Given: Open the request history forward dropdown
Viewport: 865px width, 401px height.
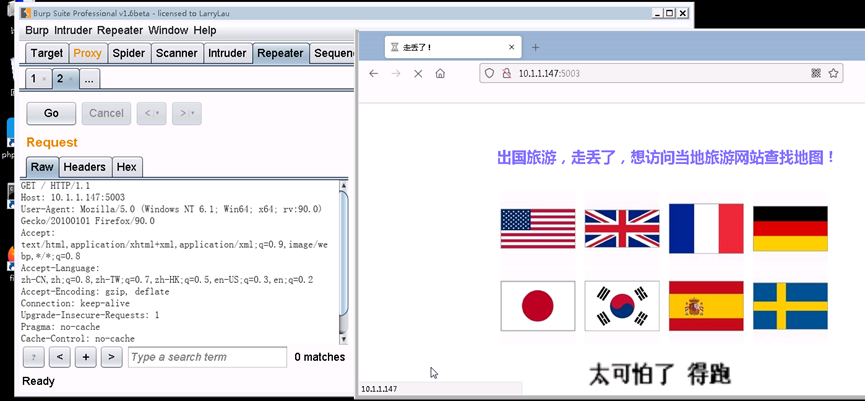Looking at the screenshot, I should [x=186, y=114].
